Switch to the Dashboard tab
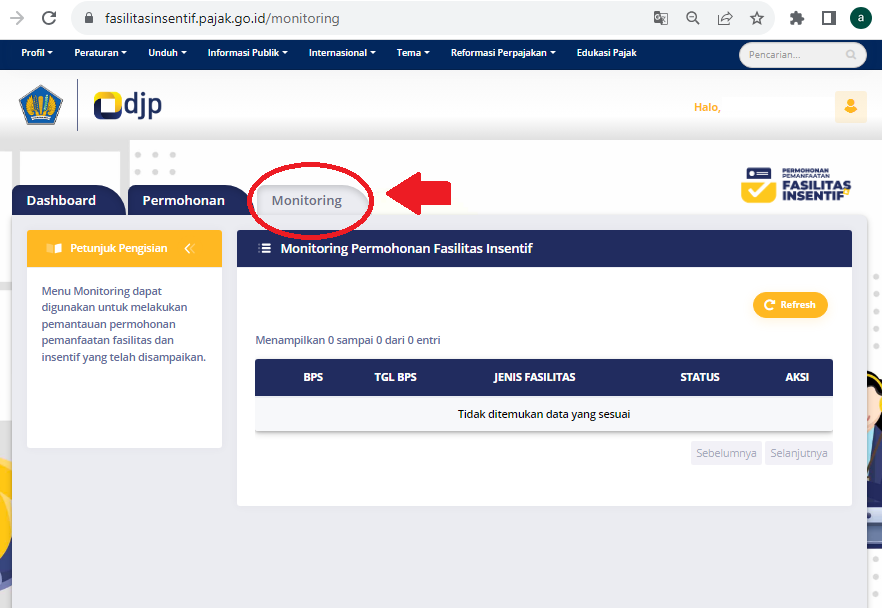The width and height of the screenshot is (882, 608). pos(61,200)
